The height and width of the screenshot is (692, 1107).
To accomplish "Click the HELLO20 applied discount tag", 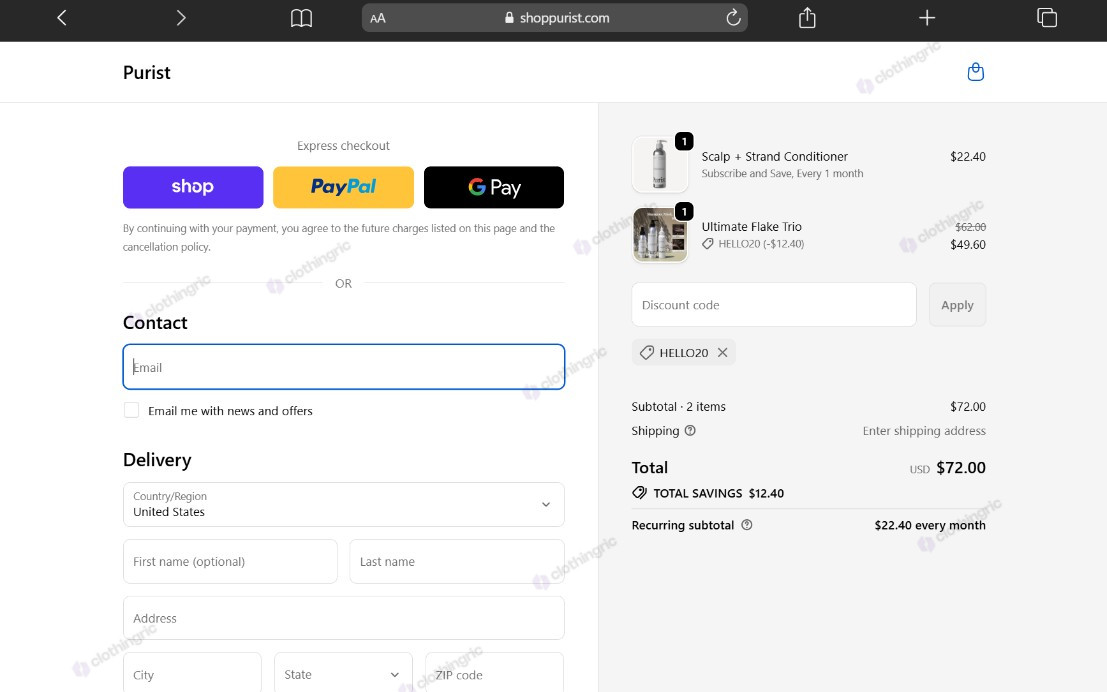I will [683, 352].
